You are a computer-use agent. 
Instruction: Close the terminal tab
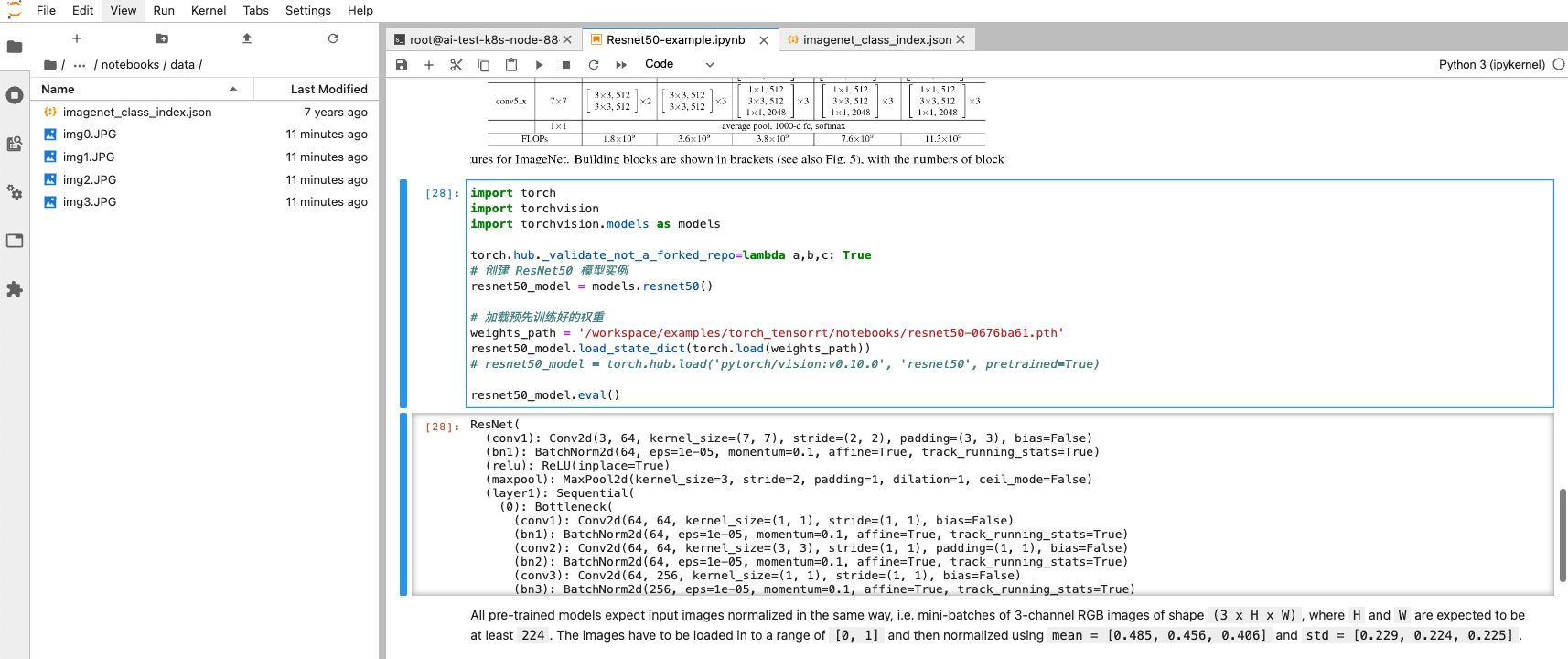[x=567, y=39]
